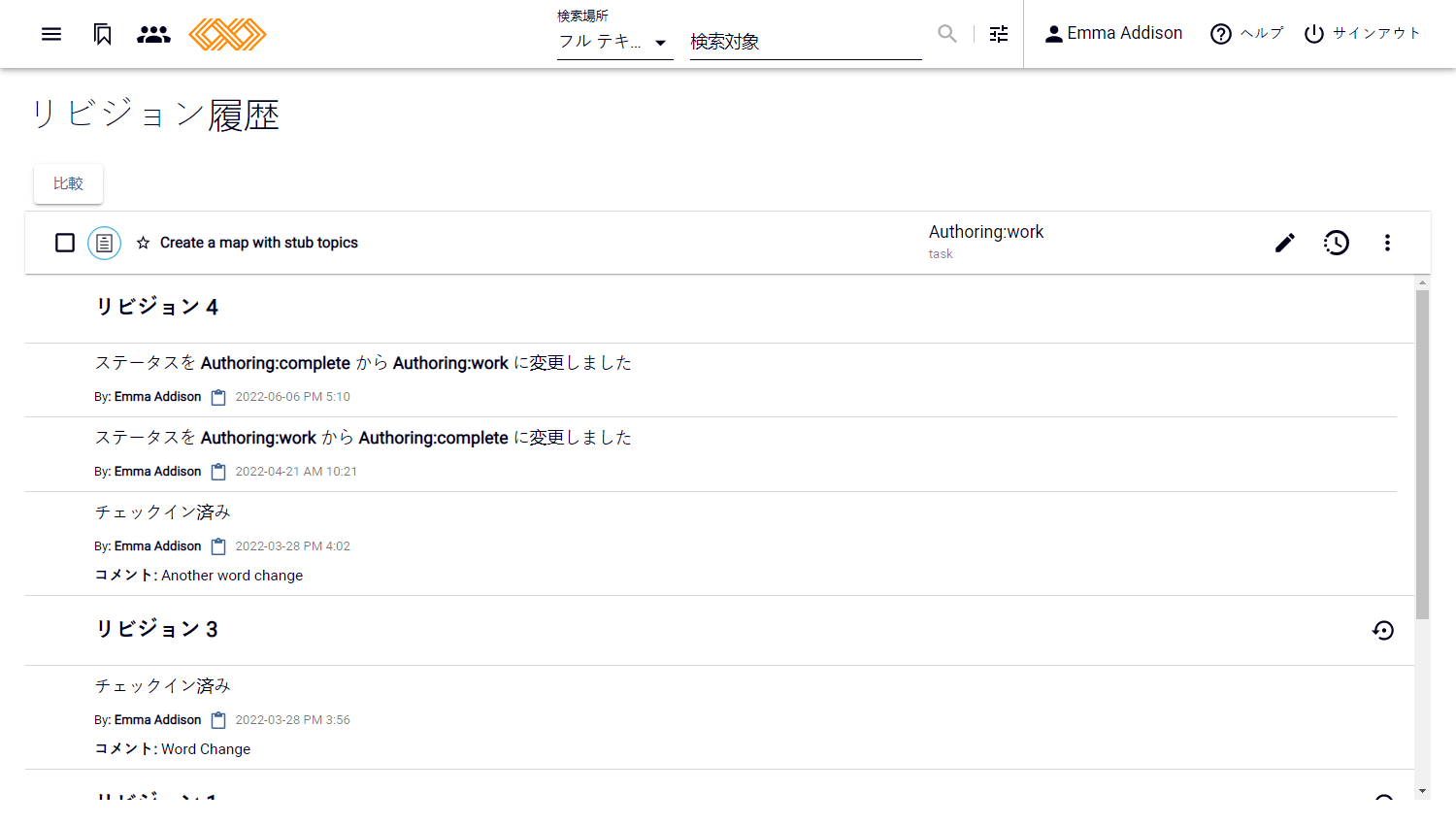Focus the 検索対象 search input field
This screenshot has height=825, width=1456.
click(806, 42)
